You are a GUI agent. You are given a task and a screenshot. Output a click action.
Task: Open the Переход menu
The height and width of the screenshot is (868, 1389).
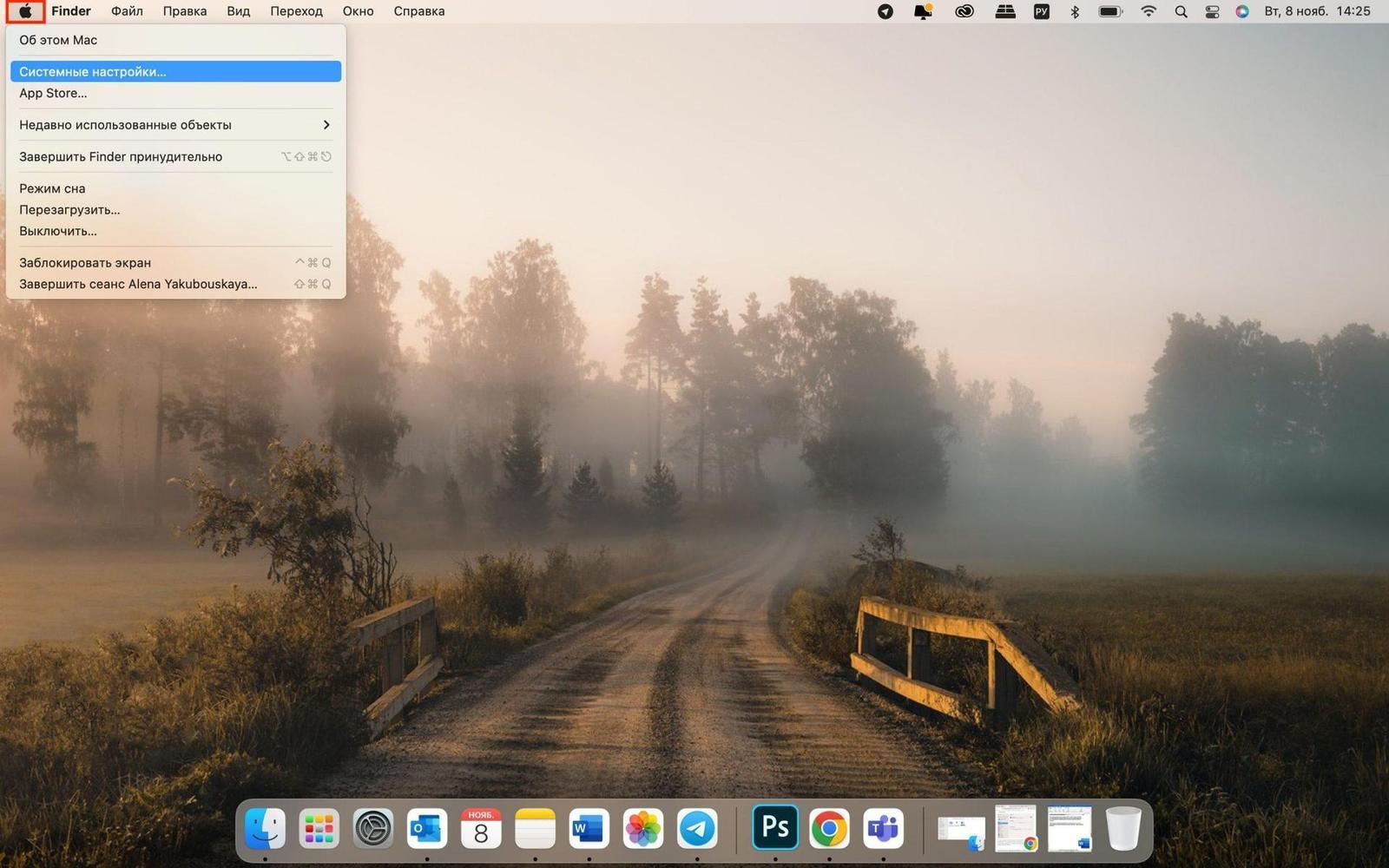coord(296,11)
